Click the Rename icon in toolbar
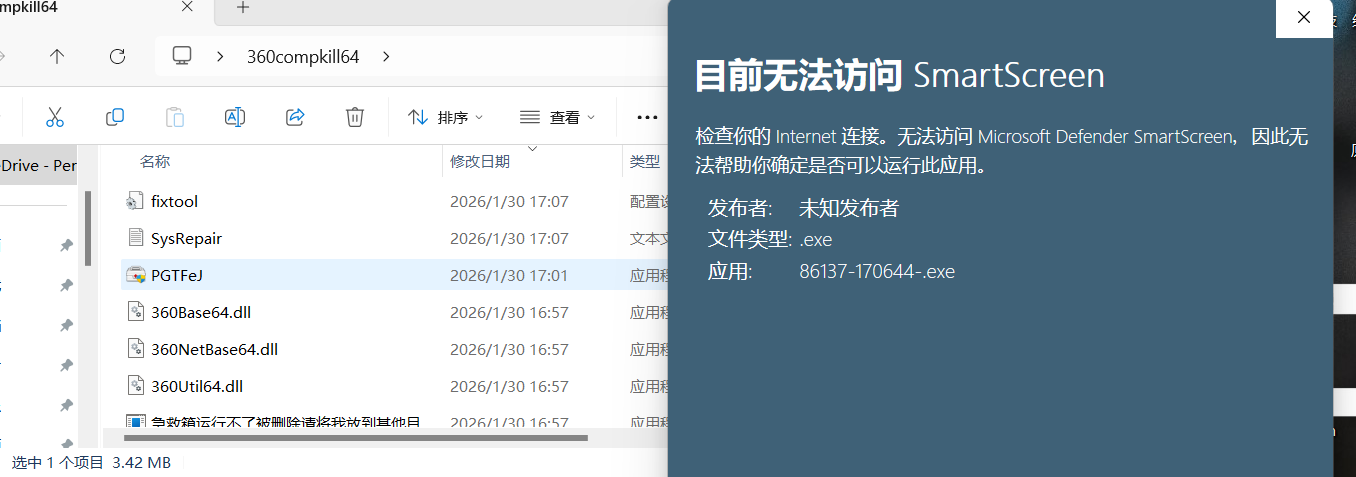1356x477 pixels. pyautogui.click(x=235, y=117)
